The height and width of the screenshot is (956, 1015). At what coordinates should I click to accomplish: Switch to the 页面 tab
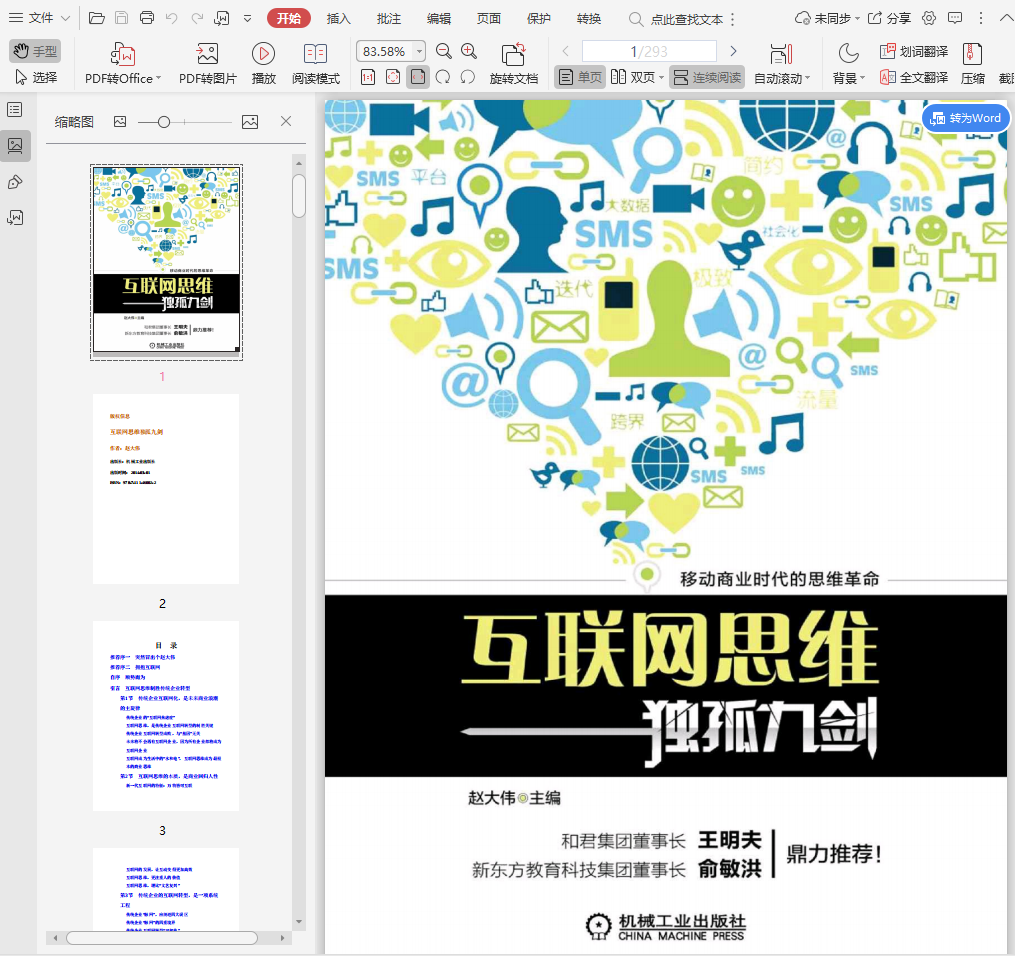[x=489, y=19]
